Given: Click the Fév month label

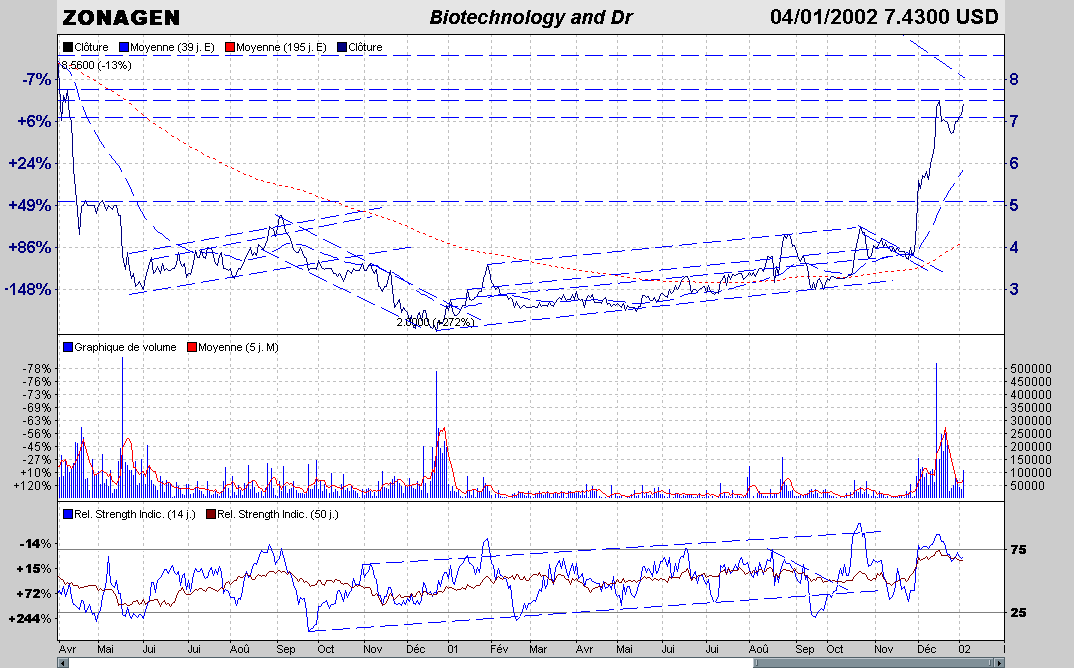Looking at the screenshot, I should tap(499, 649).
